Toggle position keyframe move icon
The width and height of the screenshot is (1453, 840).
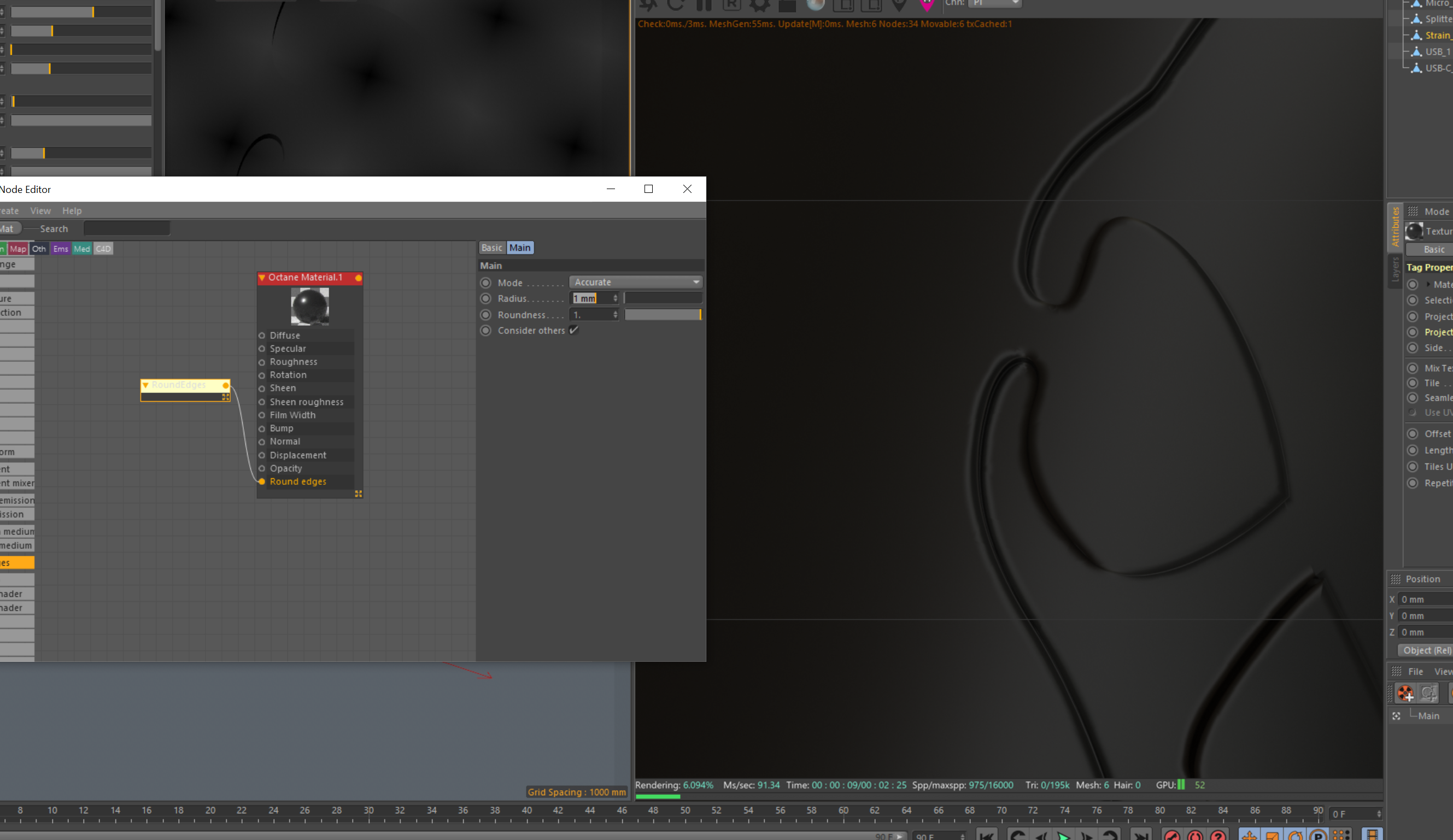[1249, 836]
